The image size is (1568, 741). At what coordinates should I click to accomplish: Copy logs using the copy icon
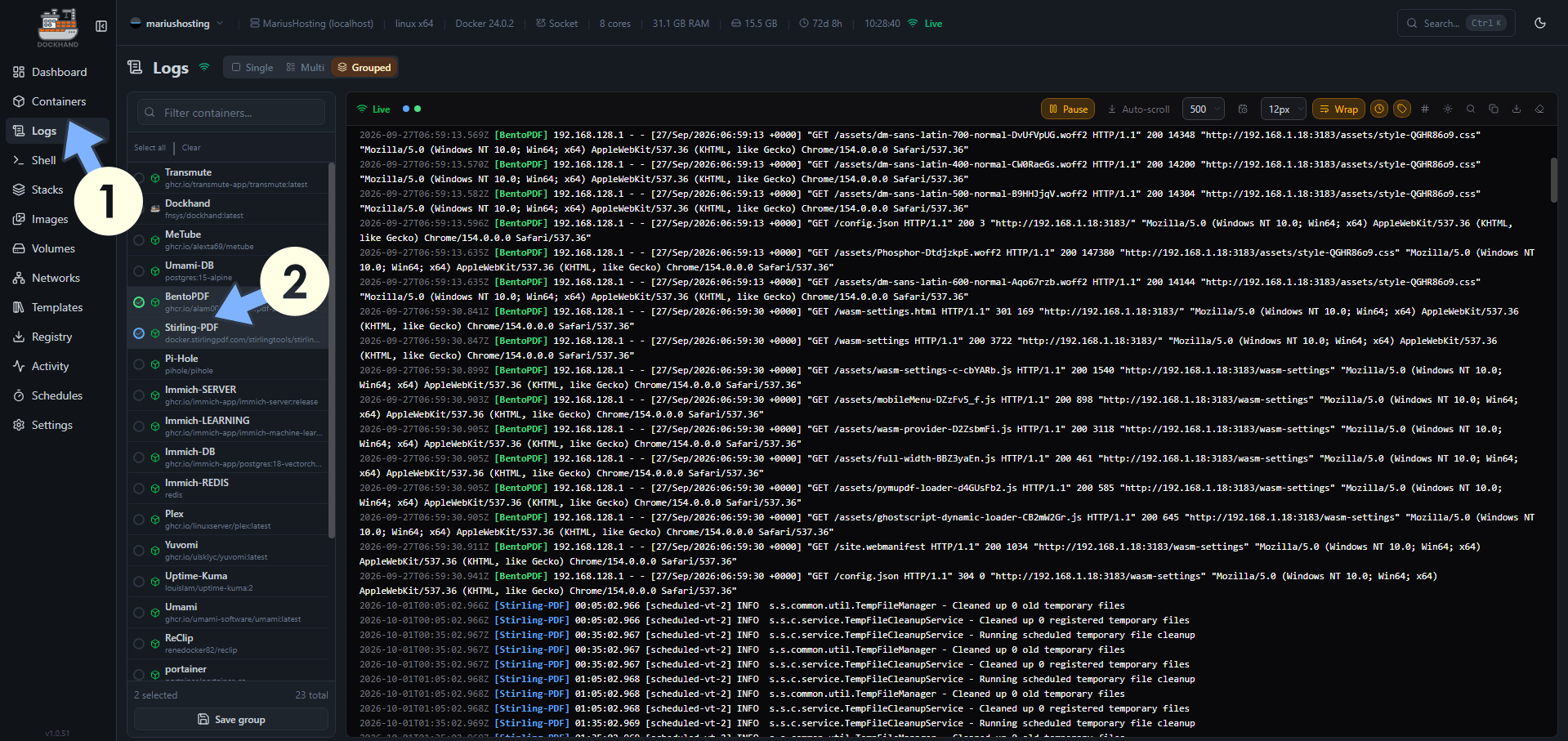[x=1494, y=109]
